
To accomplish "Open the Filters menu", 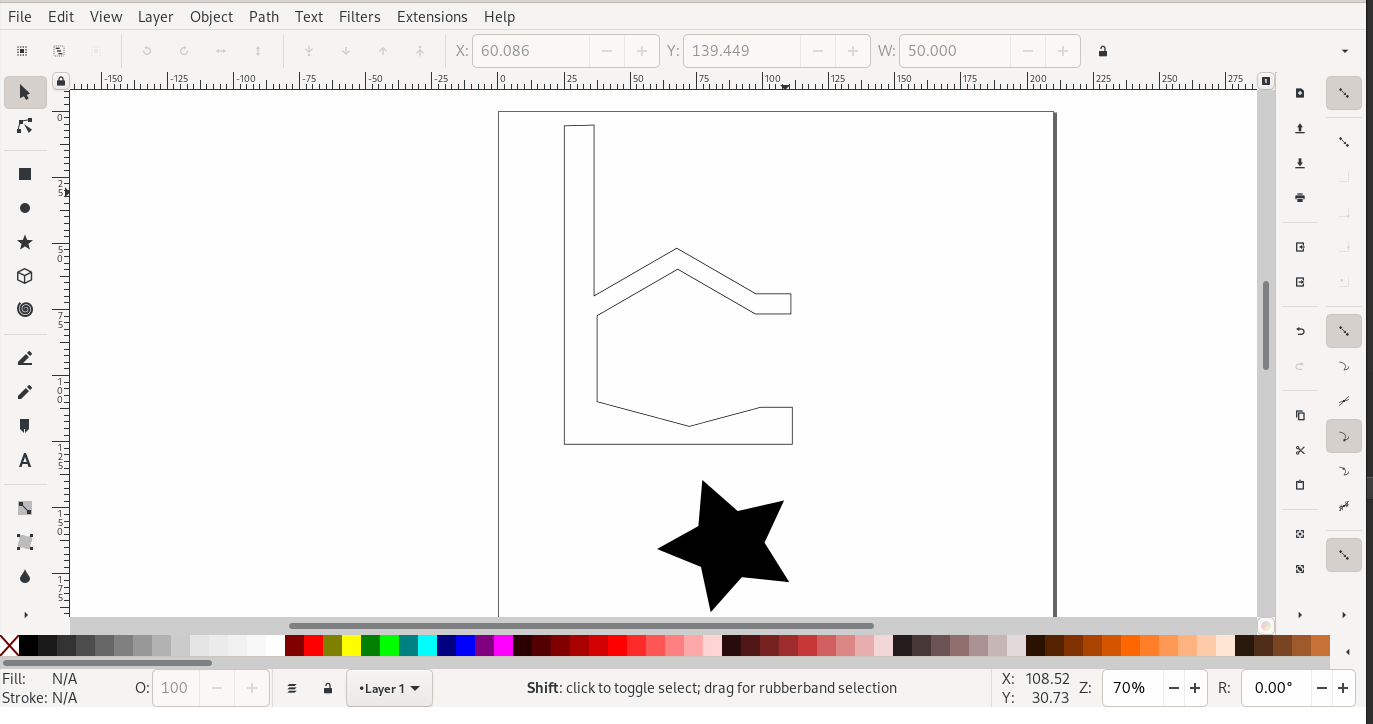I will 359,17.
